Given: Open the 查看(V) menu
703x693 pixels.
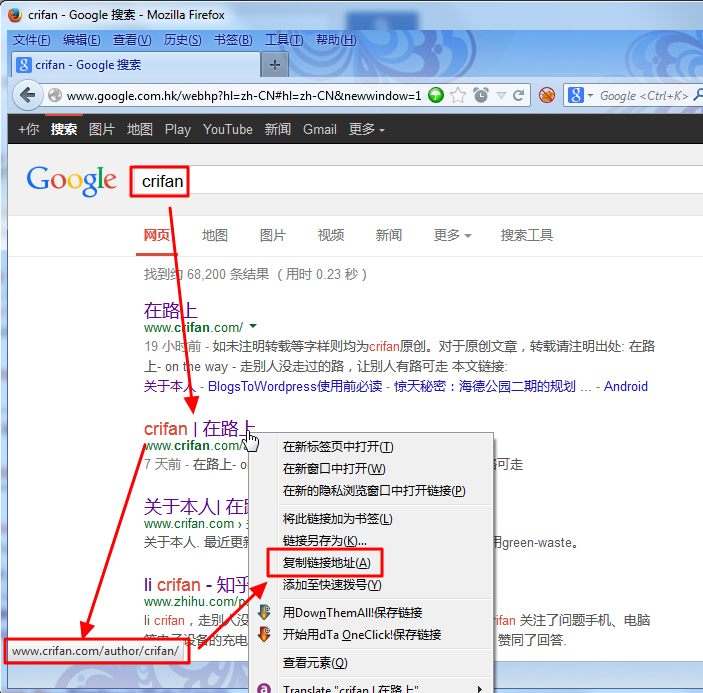Looking at the screenshot, I should 132,40.
